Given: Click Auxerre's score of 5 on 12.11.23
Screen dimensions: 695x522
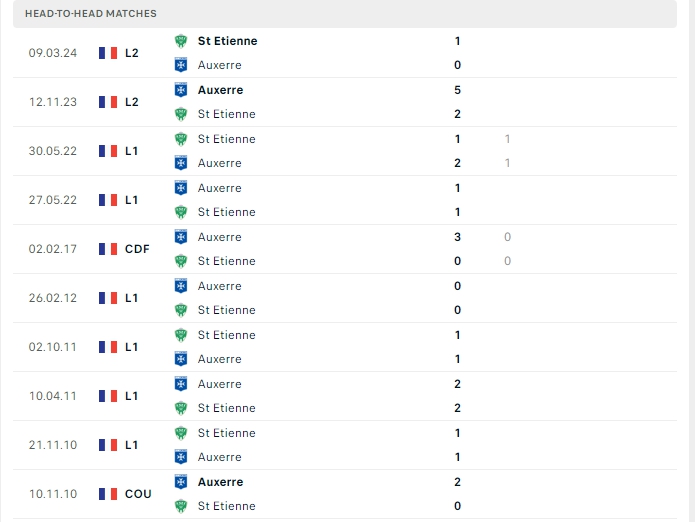Looking at the screenshot, I should pos(457,90).
